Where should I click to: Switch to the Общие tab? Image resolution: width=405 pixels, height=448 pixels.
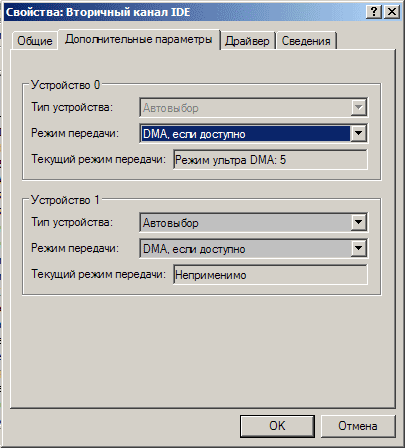[35, 41]
